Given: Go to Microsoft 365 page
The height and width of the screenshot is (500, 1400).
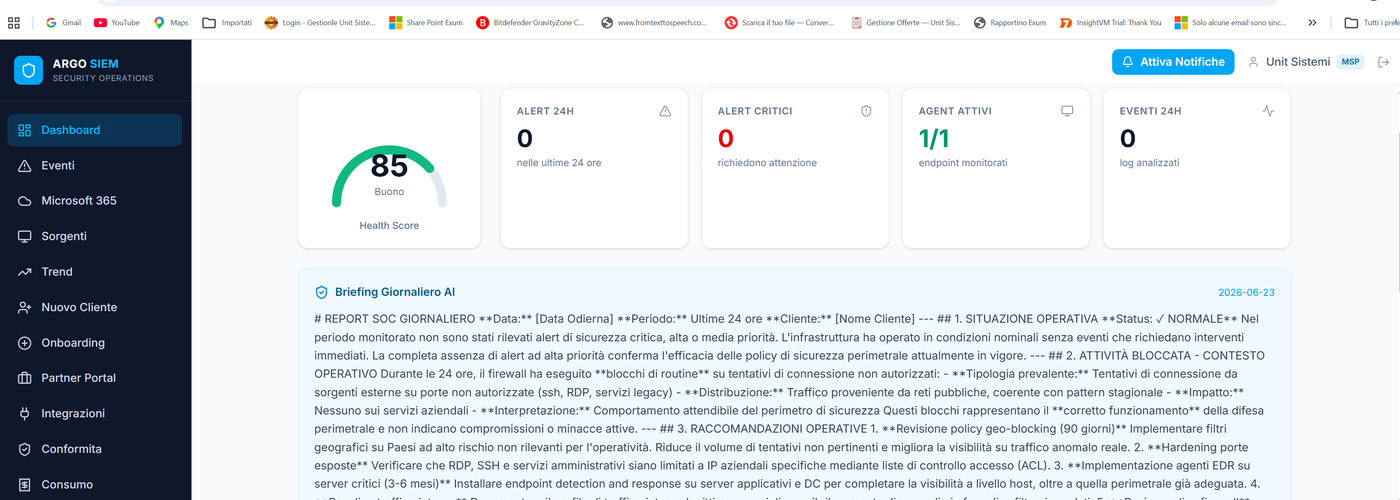Looking at the screenshot, I should coord(95,201).
